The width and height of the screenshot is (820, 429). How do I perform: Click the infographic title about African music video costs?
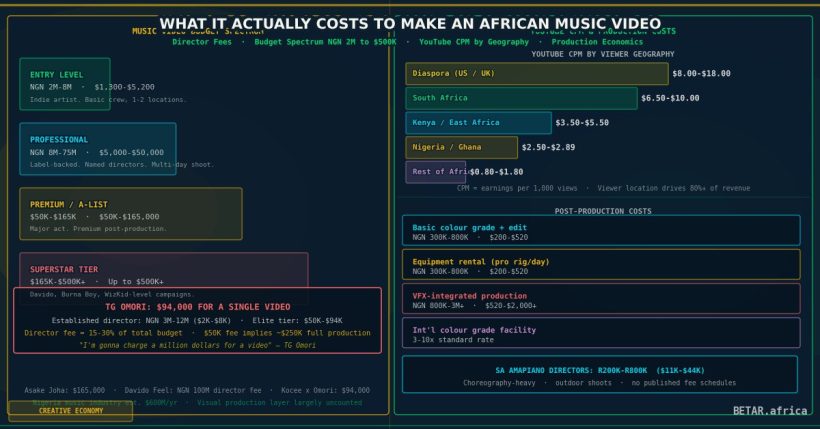[410, 24]
